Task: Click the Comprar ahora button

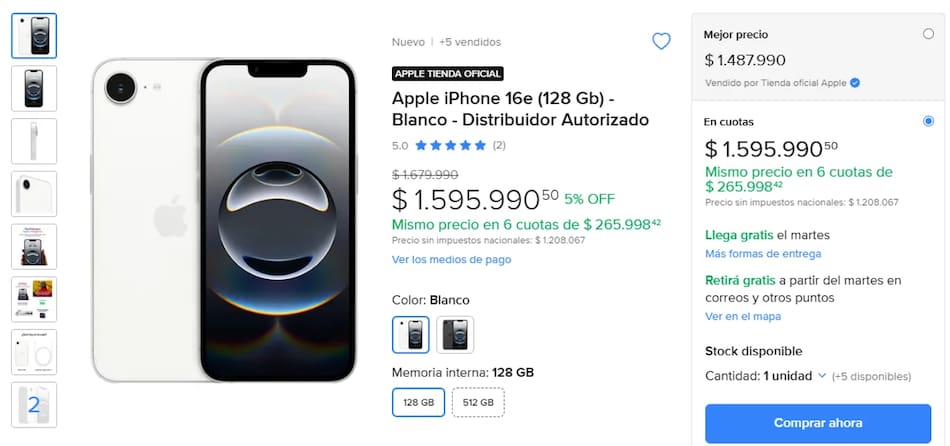Action: click(x=818, y=423)
